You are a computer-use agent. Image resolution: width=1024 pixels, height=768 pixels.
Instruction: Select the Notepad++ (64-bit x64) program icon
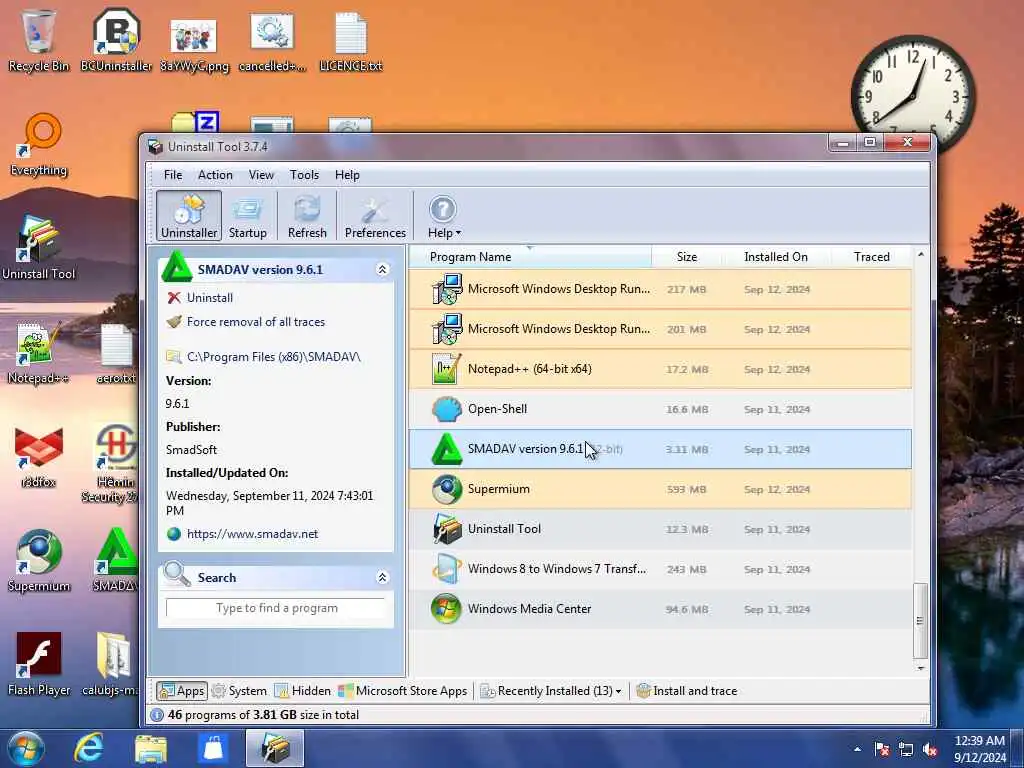(x=447, y=369)
